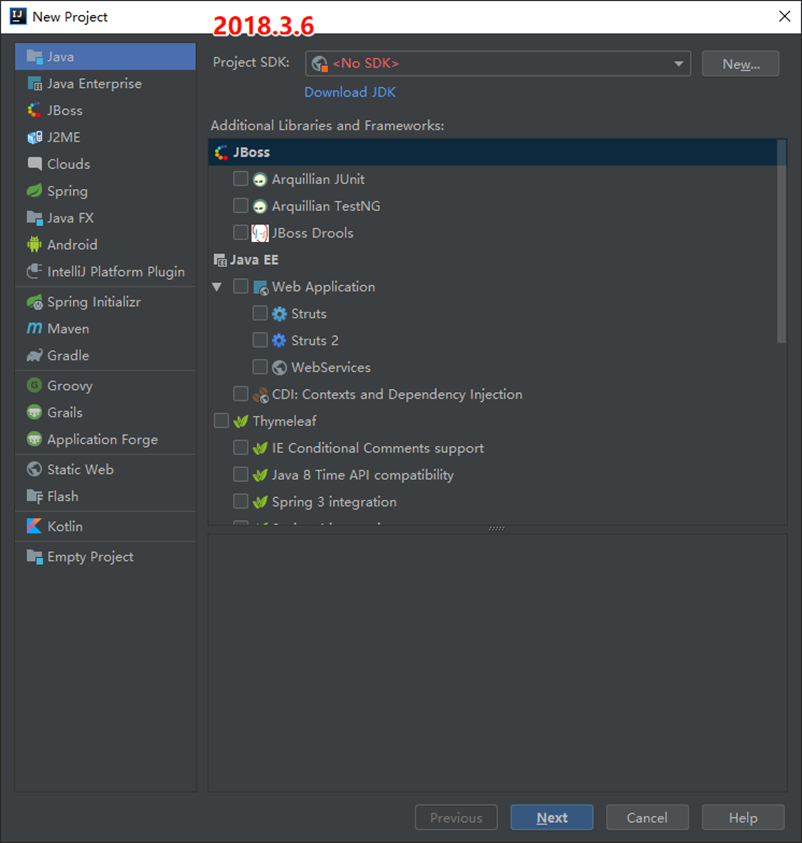The image size is (802, 843).
Task: Select the JBoss header row in frameworks
Action: click(493, 152)
